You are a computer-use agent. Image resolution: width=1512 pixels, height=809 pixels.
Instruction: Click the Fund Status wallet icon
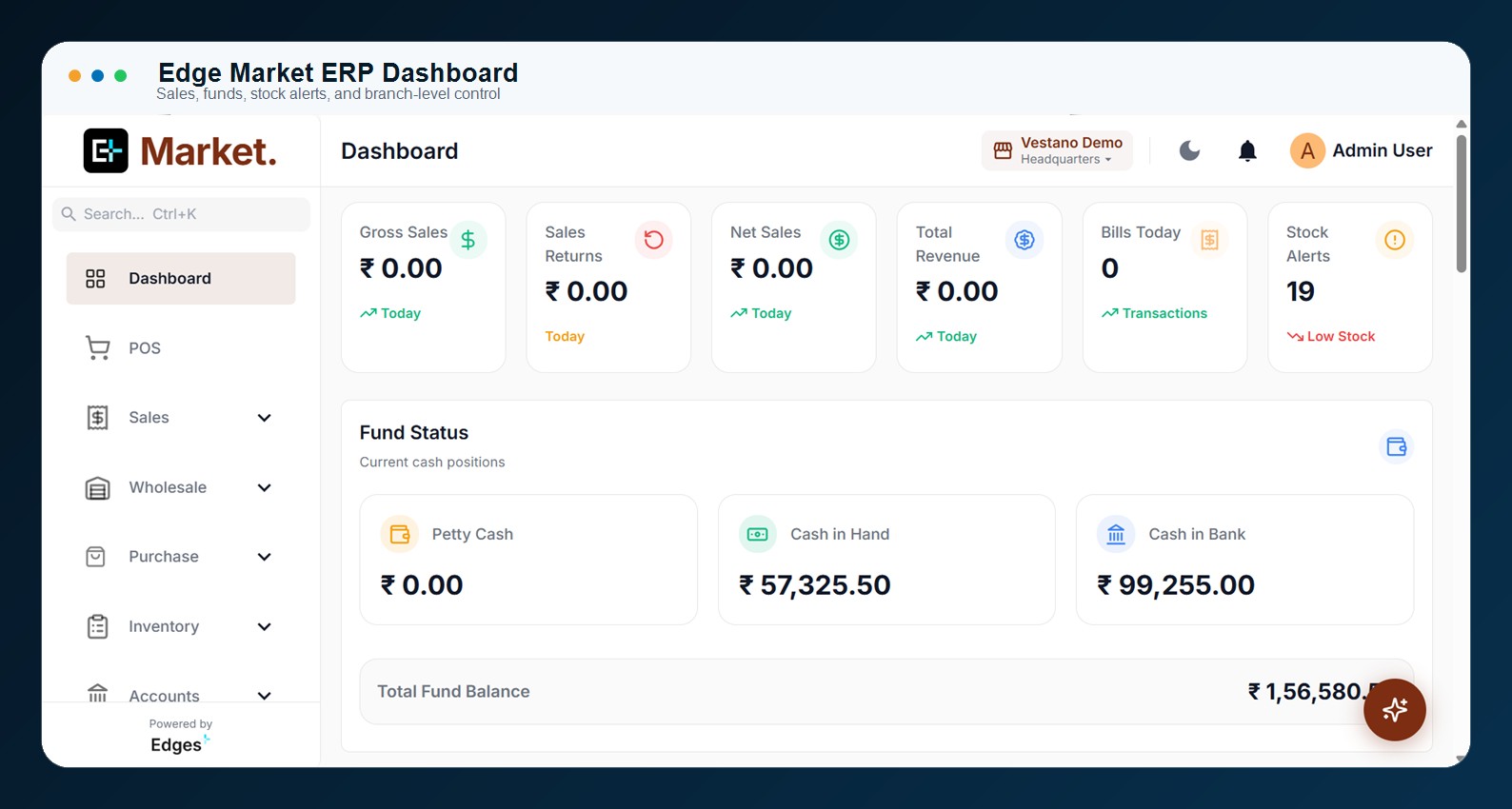pyautogui.click(x=1397, y=446)
